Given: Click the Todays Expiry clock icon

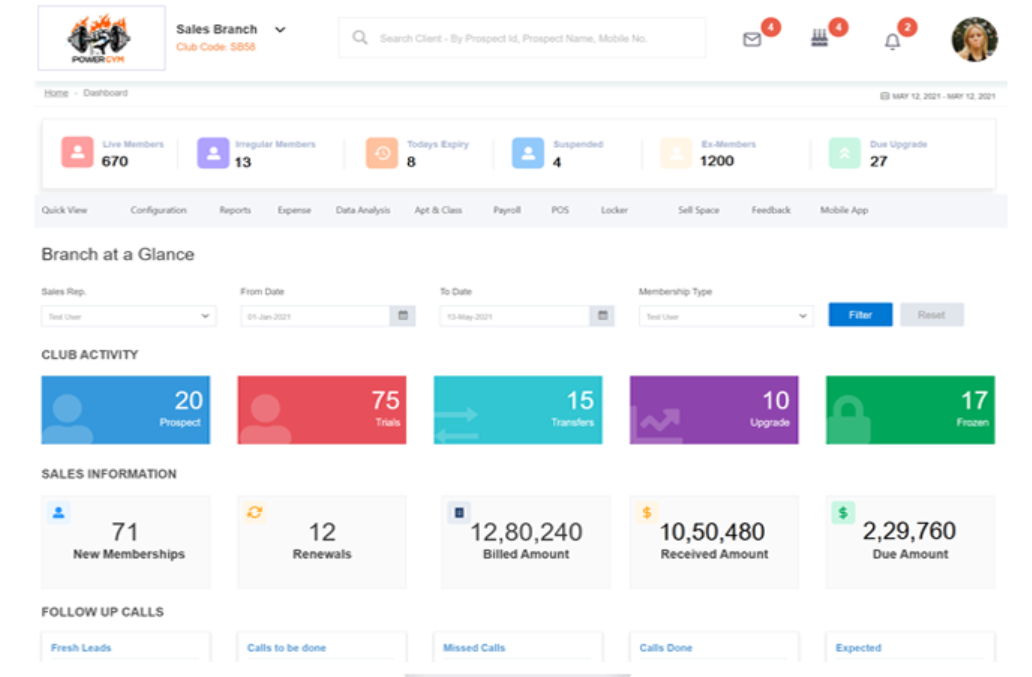Looking at the screenshot, I should coord(381,152).
